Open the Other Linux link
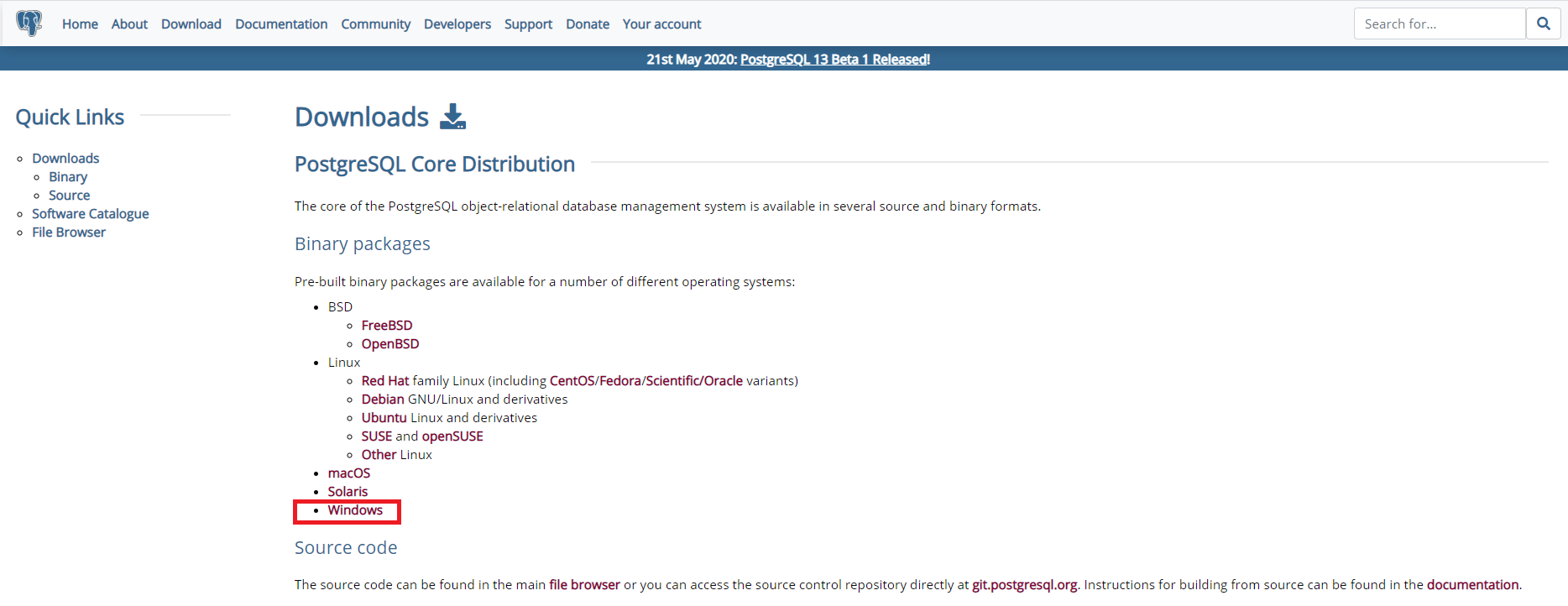Viewport: 1568px width, 606px height. [x=379, y=455]
